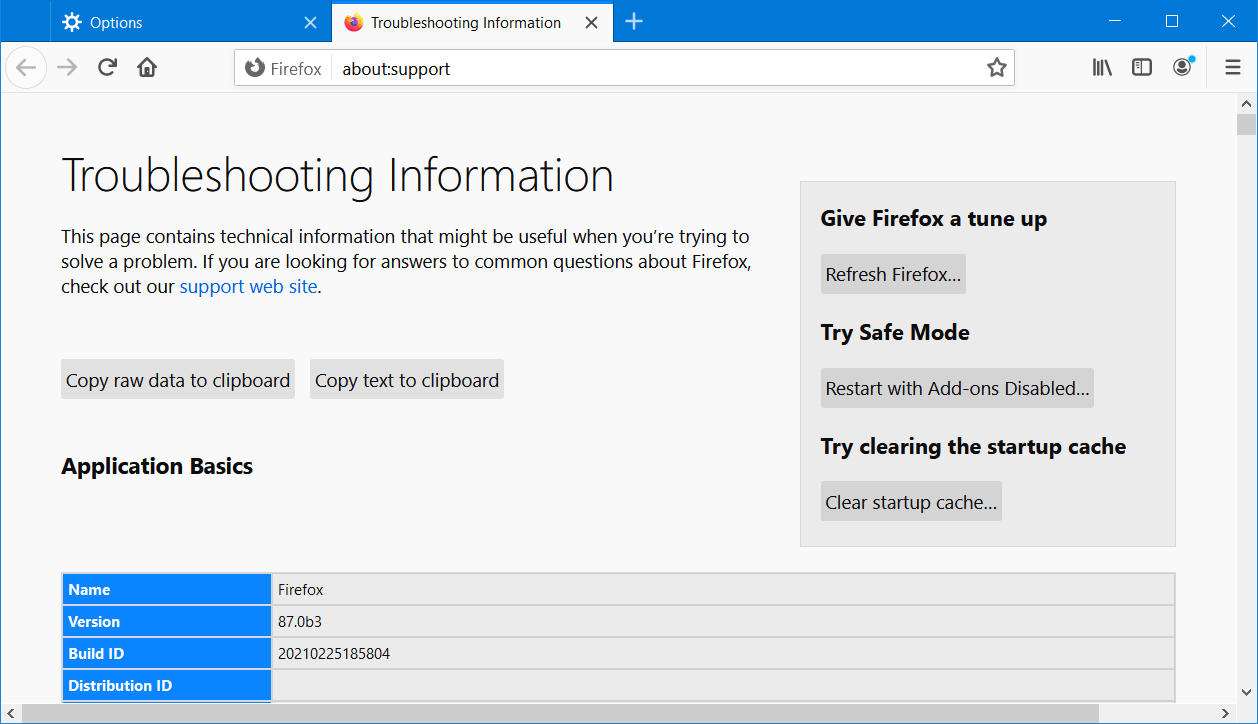Click the vertical scrollbar thumb
Screen dimensions: 1258x724
tap(1246, 125)
